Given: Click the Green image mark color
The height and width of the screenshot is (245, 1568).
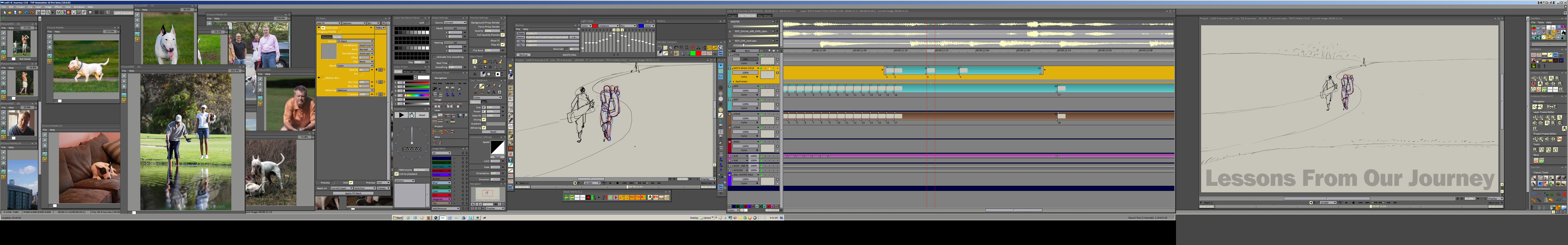Looking at the screenshot, I should [x=441, y=187].
